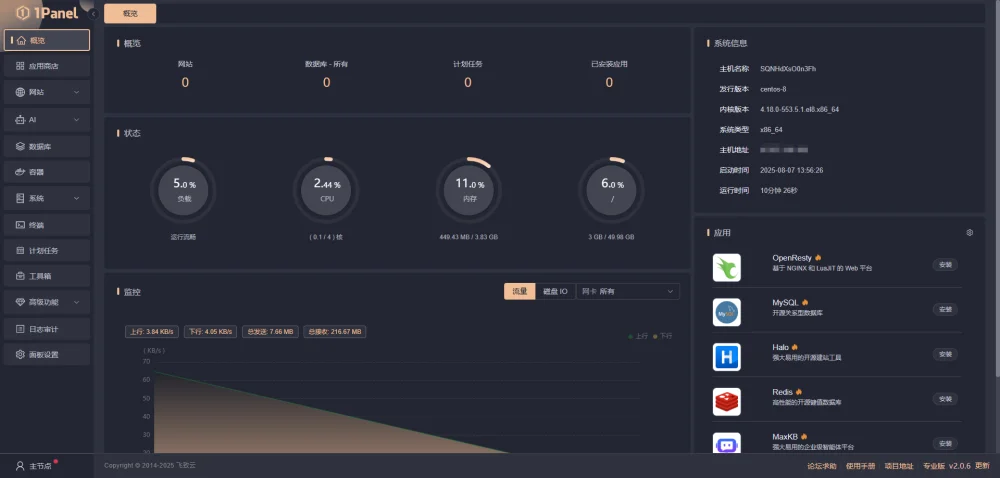Image resolution: width=1000 pixels, height=478 pixels.
Task: Open the 使用手册 footer link
Action: pyautogui.click(x=860, y=466)
